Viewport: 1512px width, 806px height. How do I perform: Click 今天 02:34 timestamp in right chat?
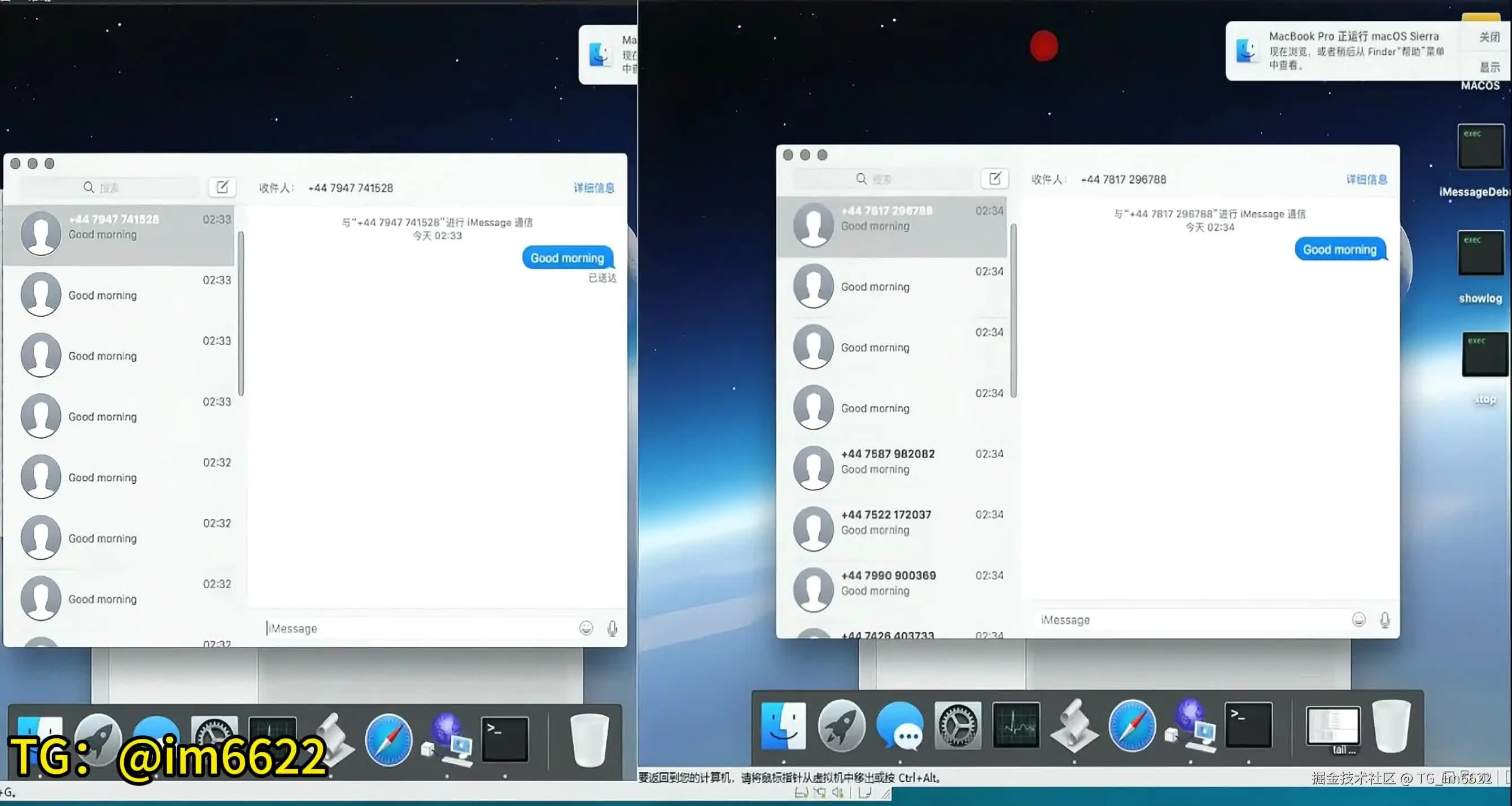[x=1210, y=227]
